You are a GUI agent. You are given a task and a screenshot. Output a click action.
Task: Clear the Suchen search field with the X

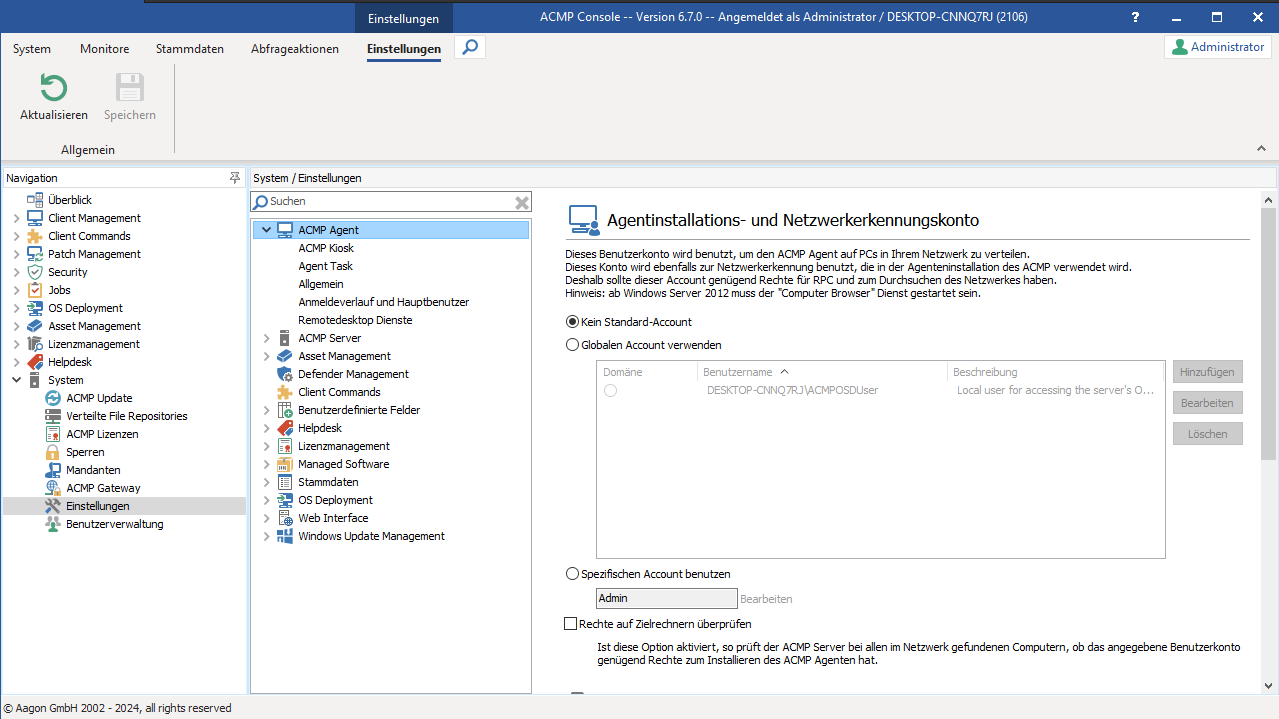[x=521, y=201]
